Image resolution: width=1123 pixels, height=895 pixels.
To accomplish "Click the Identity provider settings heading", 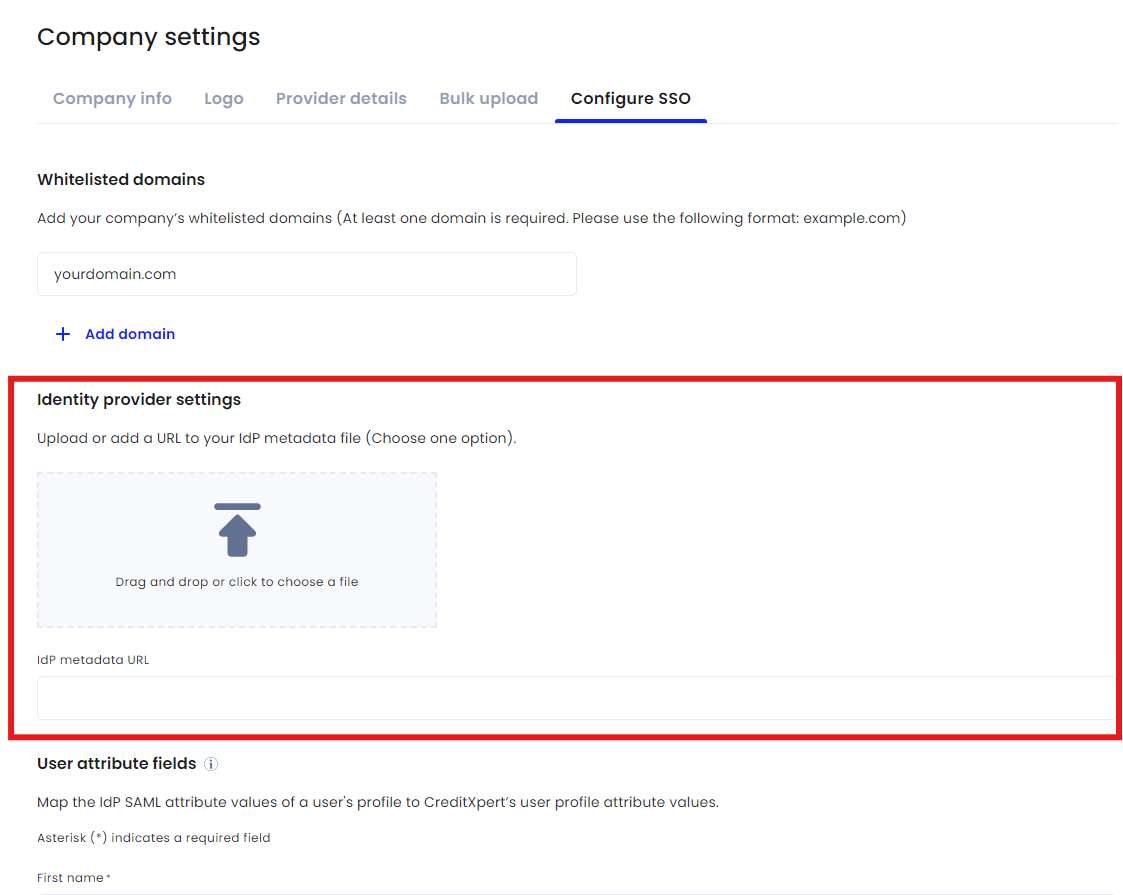I will pos(139,400).
